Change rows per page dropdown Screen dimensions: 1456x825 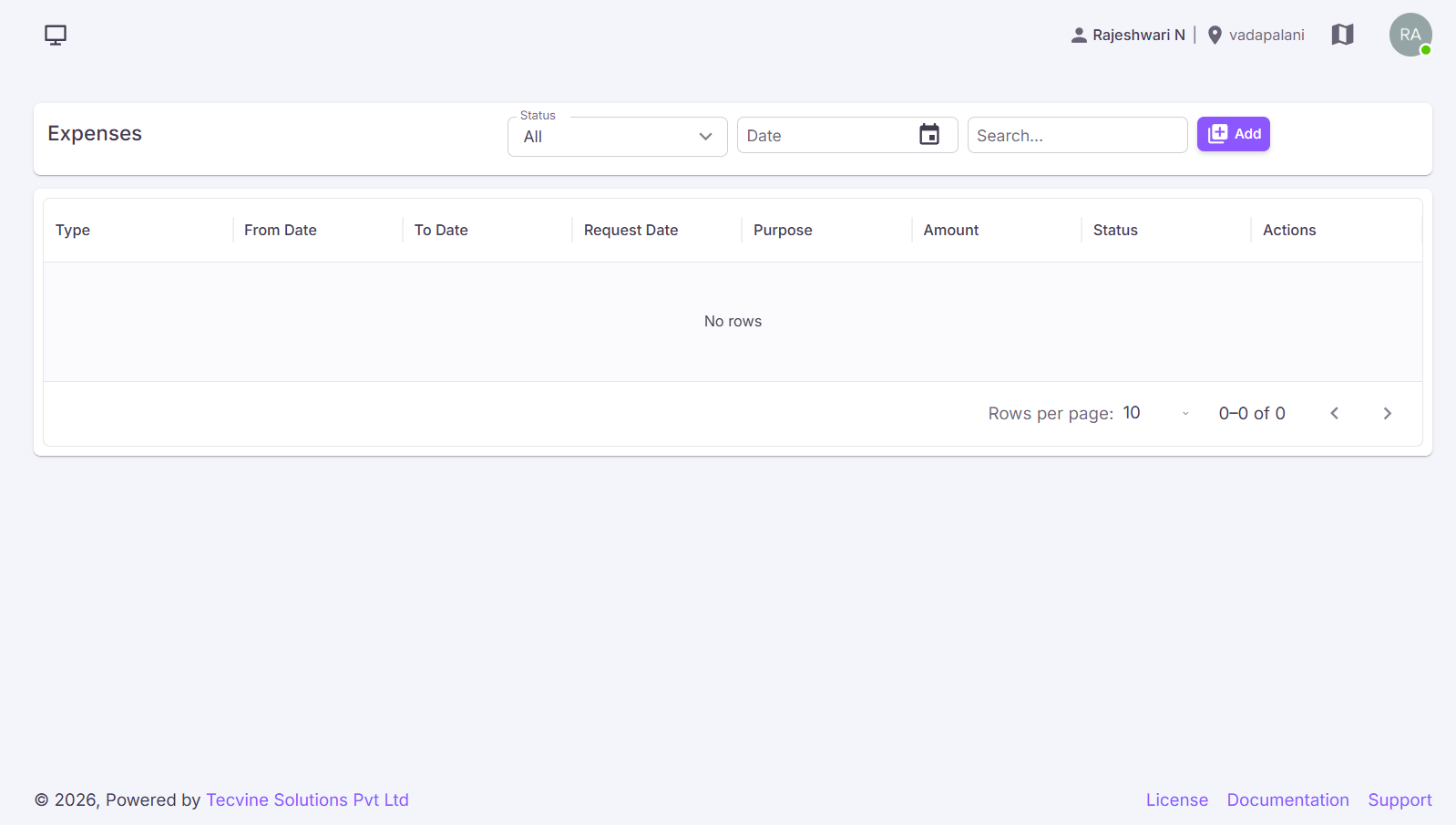1156,413
